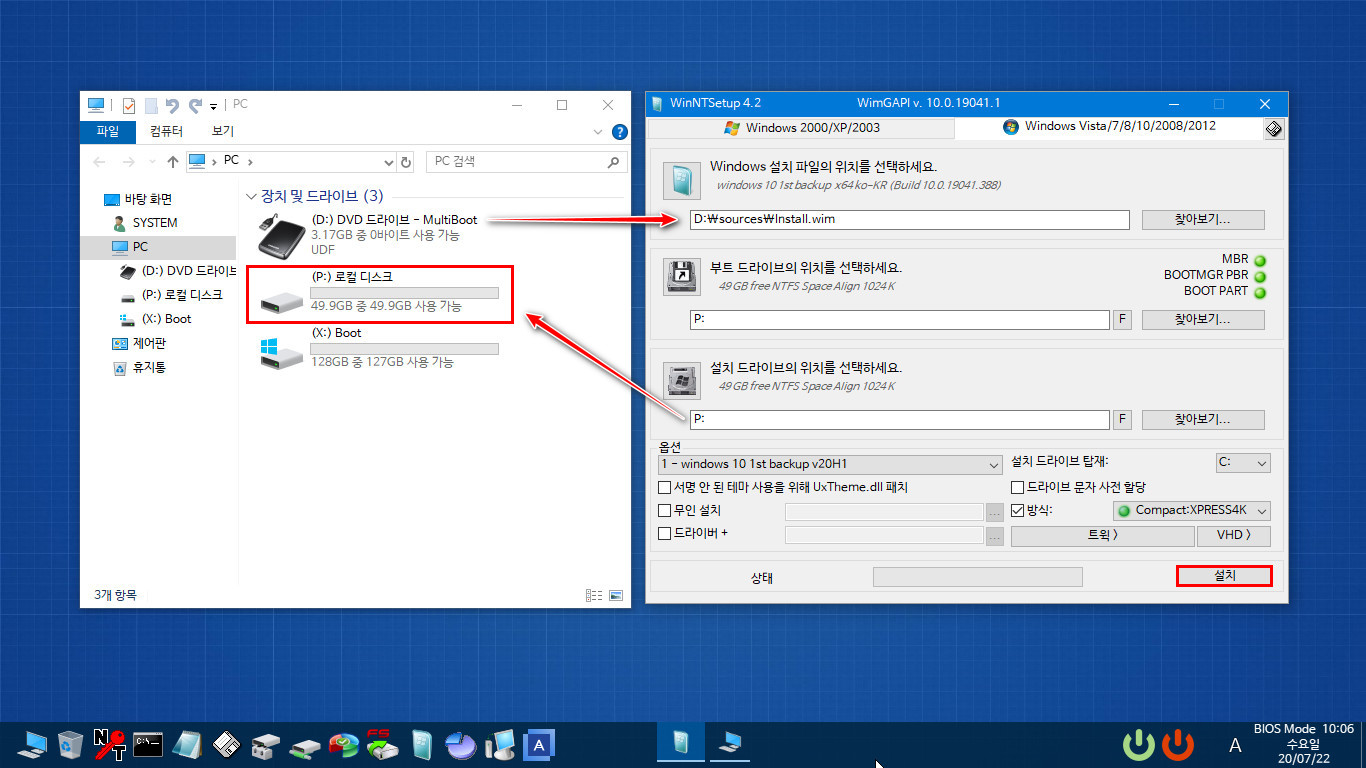Viewport: 1366px width, 768px height.
Task: Expand the Explorer ribbon chevron
Action: pyautogui.click(x=599, y=132)
